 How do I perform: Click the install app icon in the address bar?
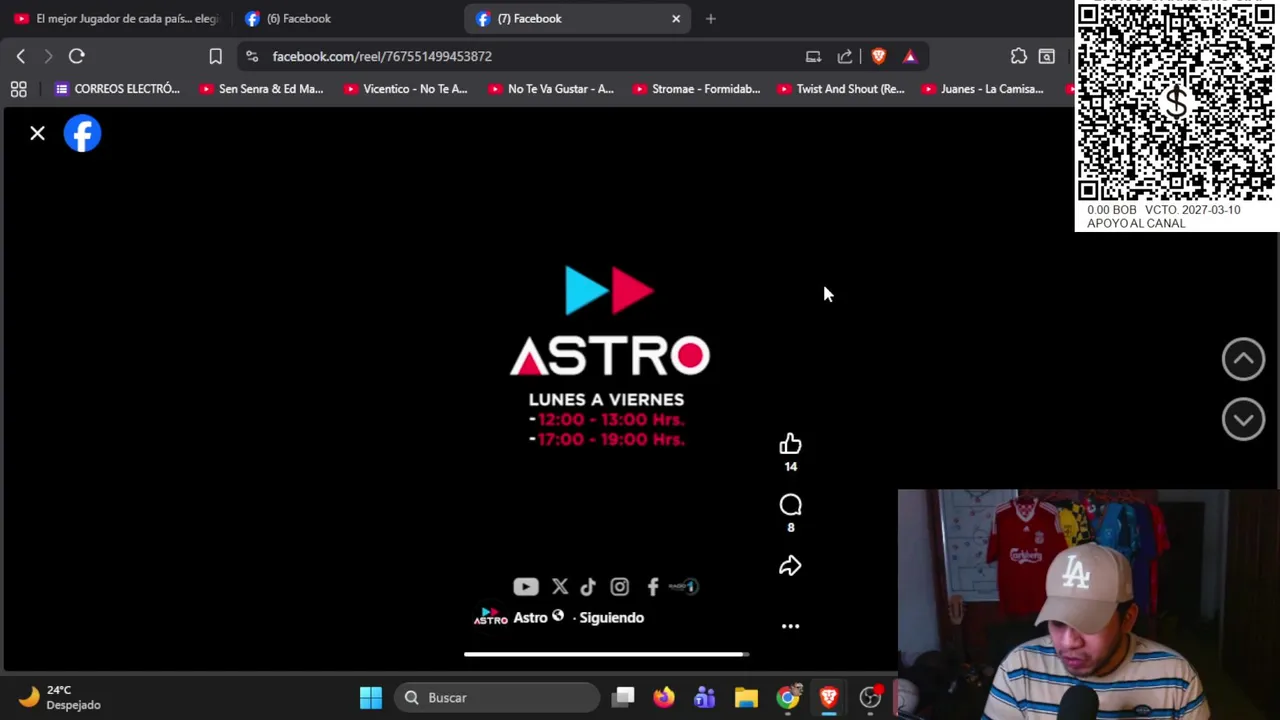(813, 56)
